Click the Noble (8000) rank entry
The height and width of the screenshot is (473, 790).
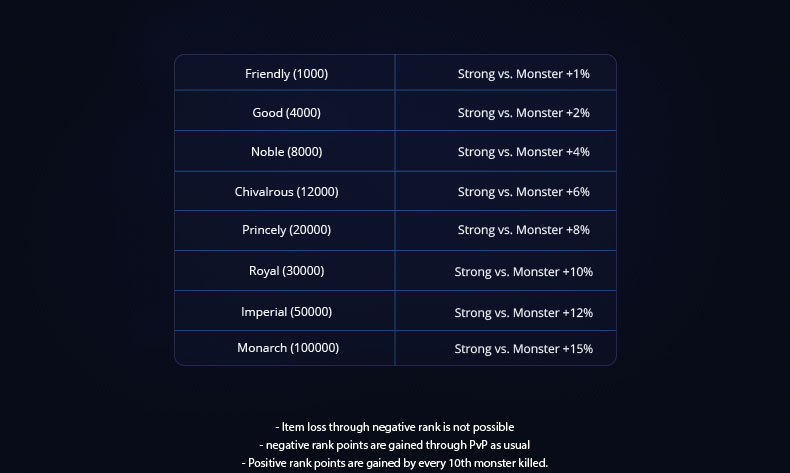pyautogui.click(x=286, y=152)
